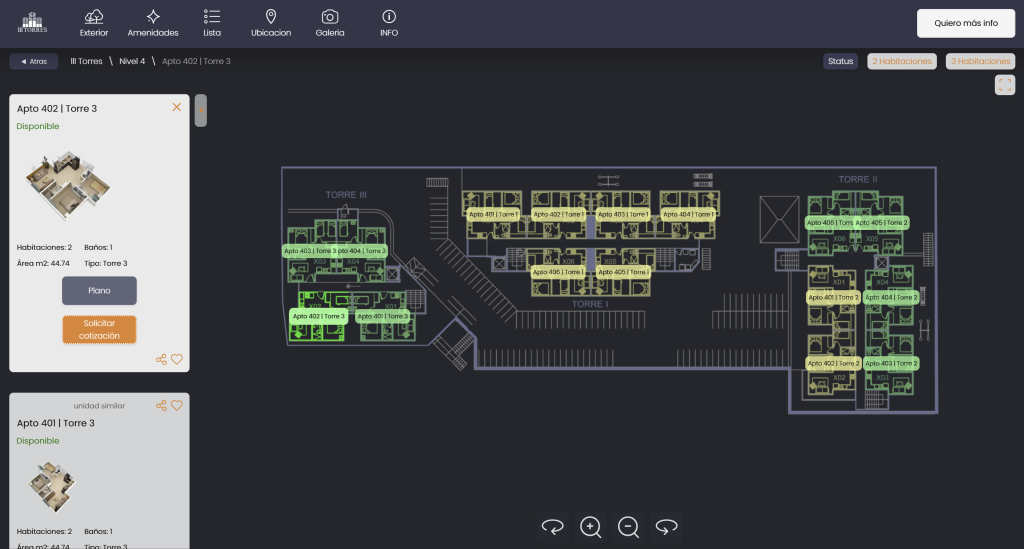Share the Apto 402 unit
1024x549 pixels.
161,359
